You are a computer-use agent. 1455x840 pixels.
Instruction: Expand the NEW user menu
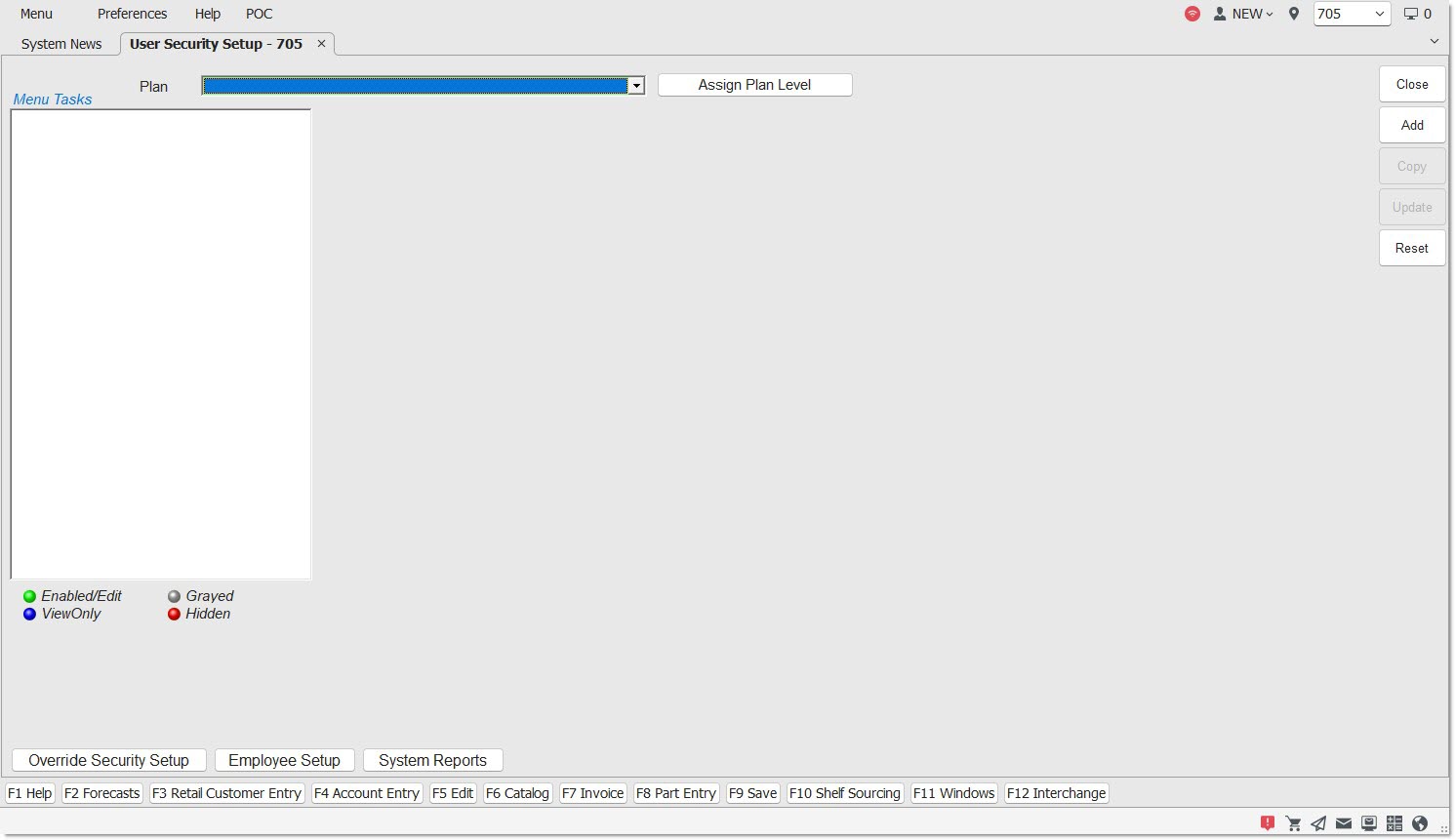click(x=1245, y=14)
